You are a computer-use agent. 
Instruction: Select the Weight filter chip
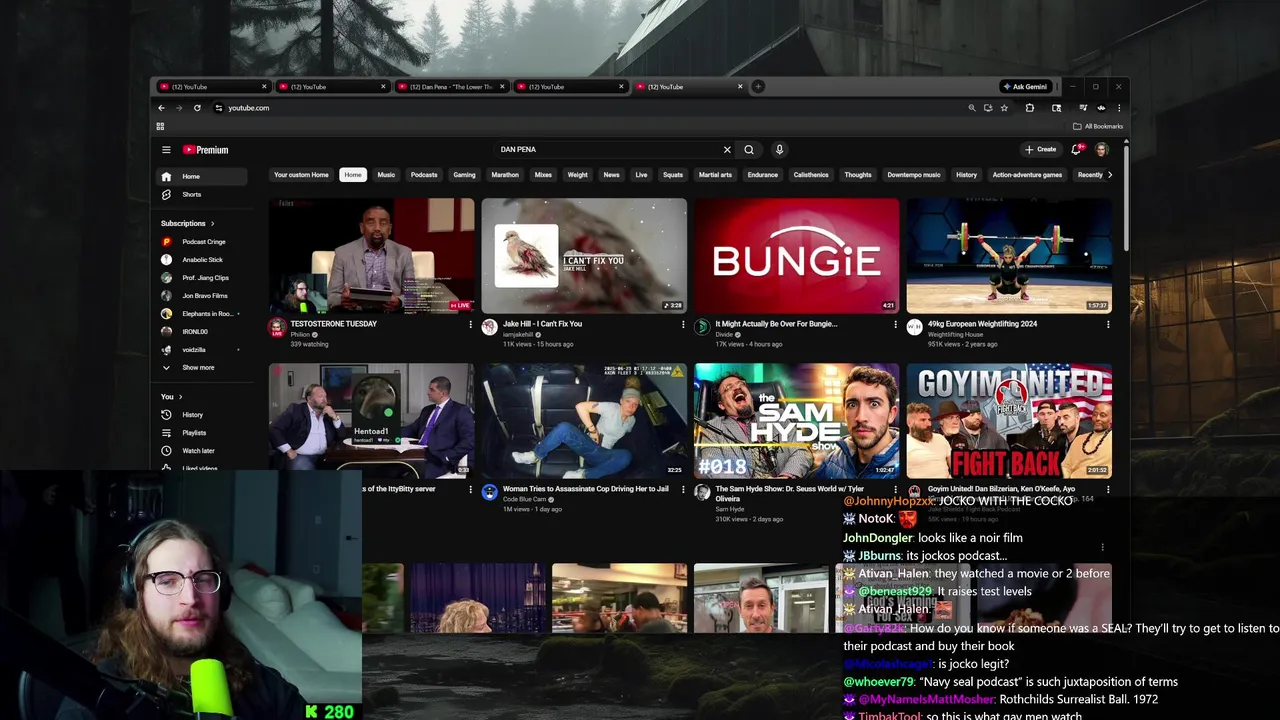(x=578, y=175)
